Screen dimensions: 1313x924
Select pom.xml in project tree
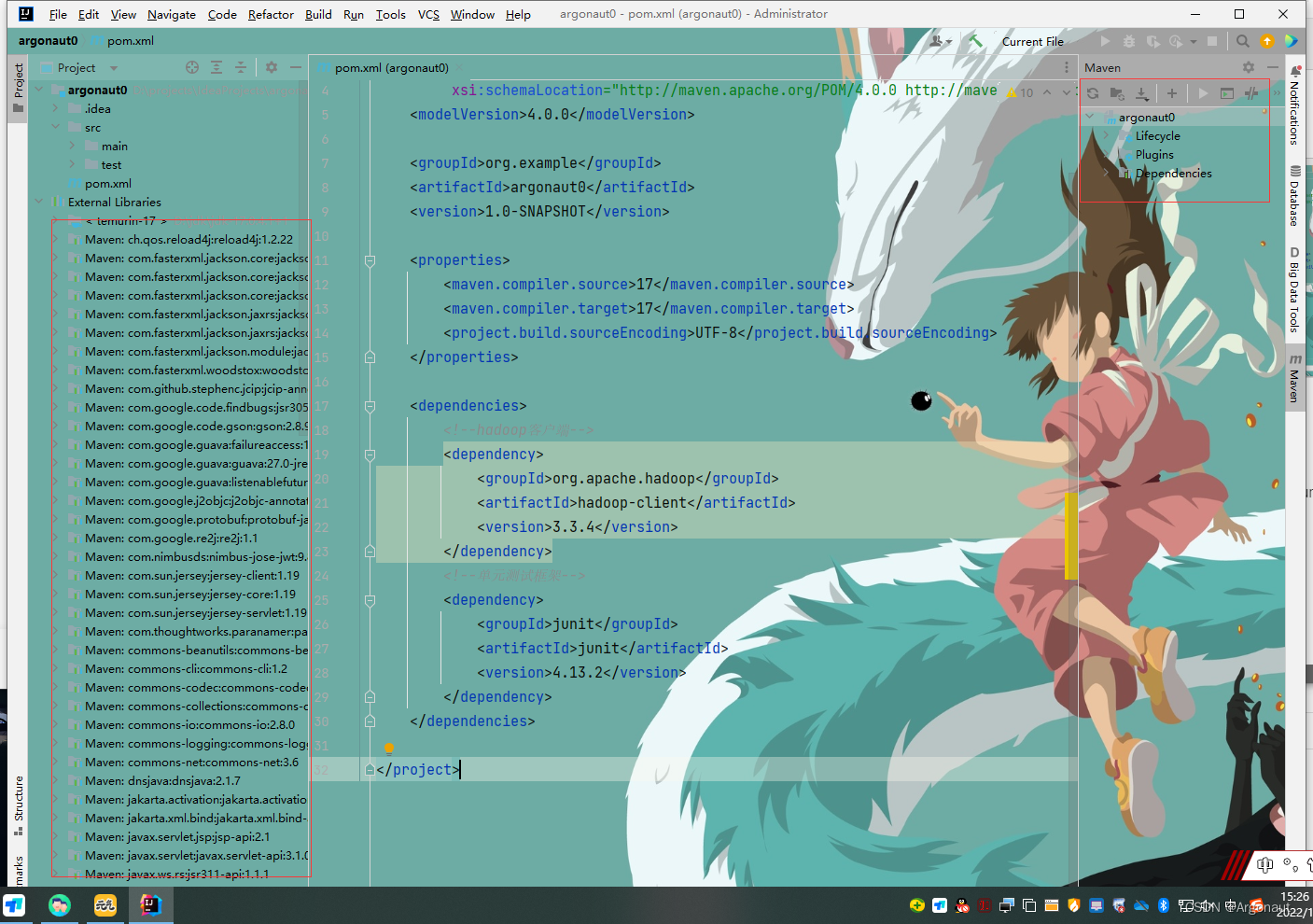101,184
